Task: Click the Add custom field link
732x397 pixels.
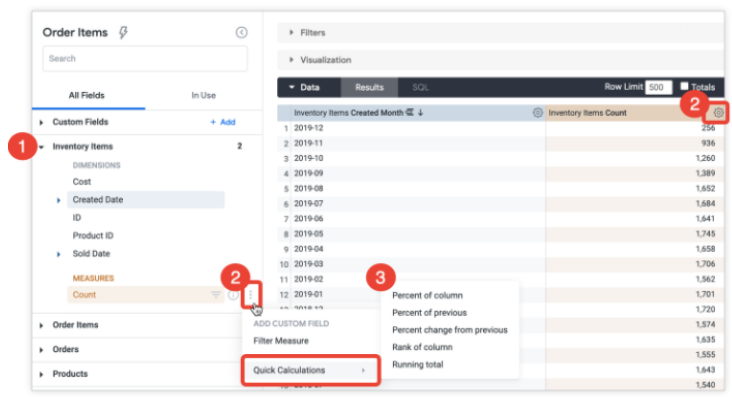Action: 223,122
